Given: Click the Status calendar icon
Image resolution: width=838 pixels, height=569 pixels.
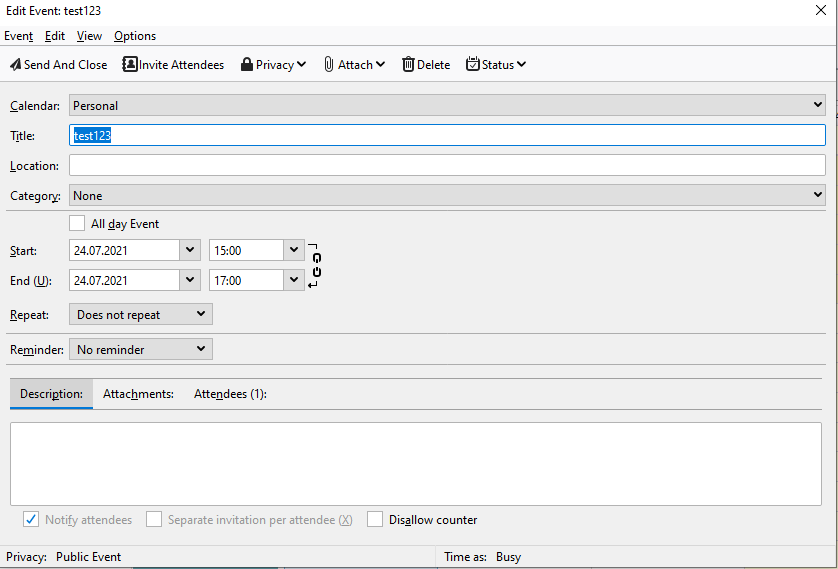Looking at the screenshot, I should click(x=472, y=65).
